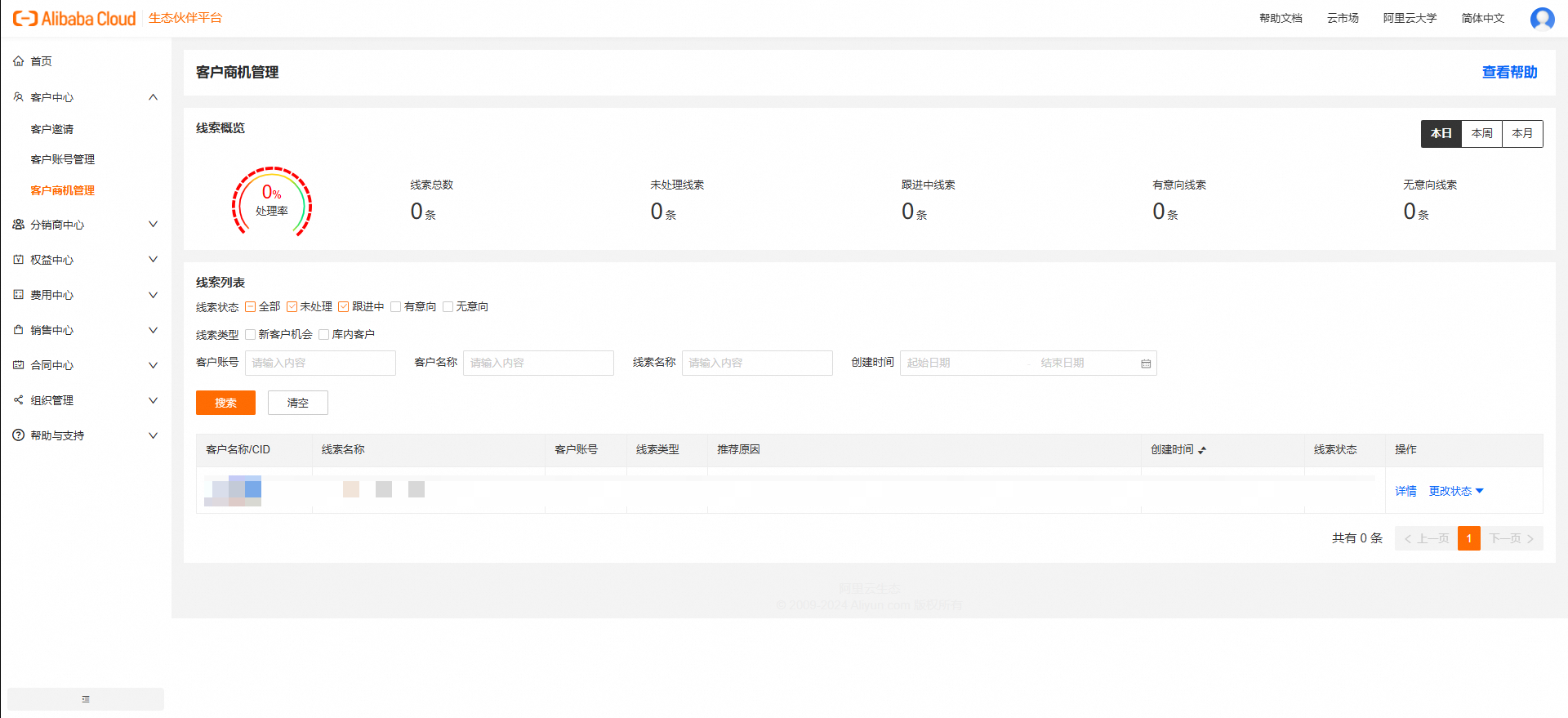
Task: Click the 下一页 pagination button
Action: click(x=1512, y=538)
